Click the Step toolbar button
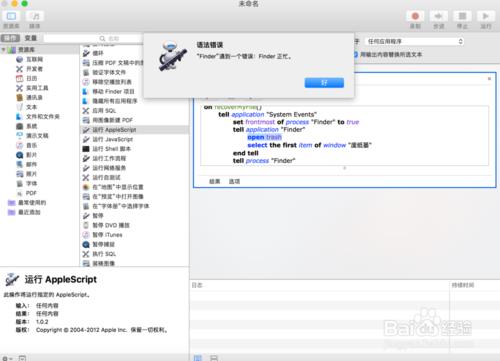Screen dimensions: 500x361 pyautogui.click(x=438, y=16)
